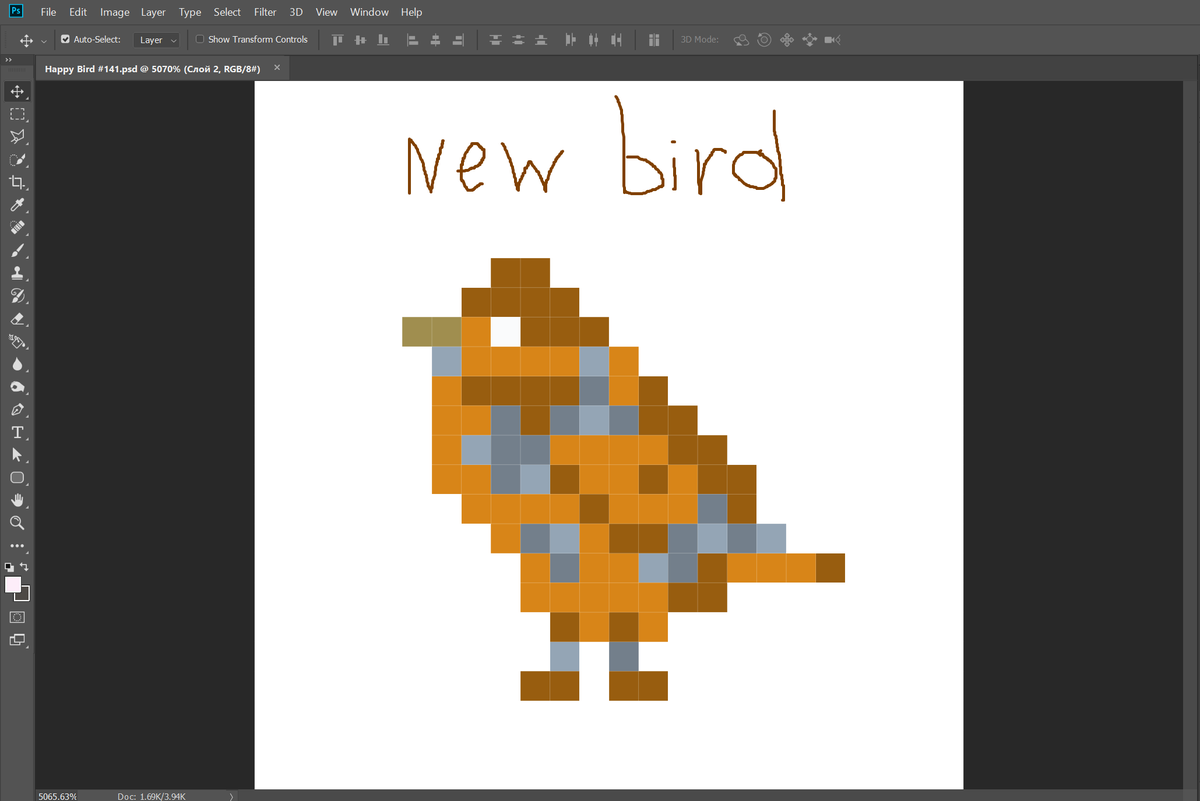
Task: Select the Horizontal Type tool
Action: coord(17,433)
